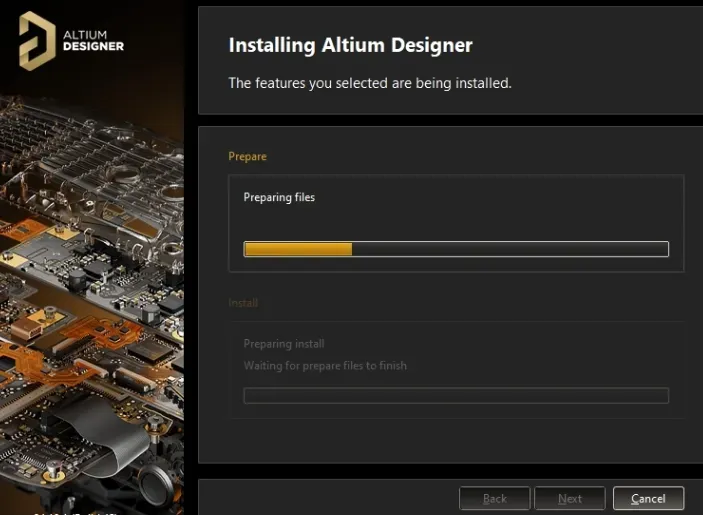Click the Altium Designer logo icon
The height and width of the screenshot is (515, 703).
[37, 41]
